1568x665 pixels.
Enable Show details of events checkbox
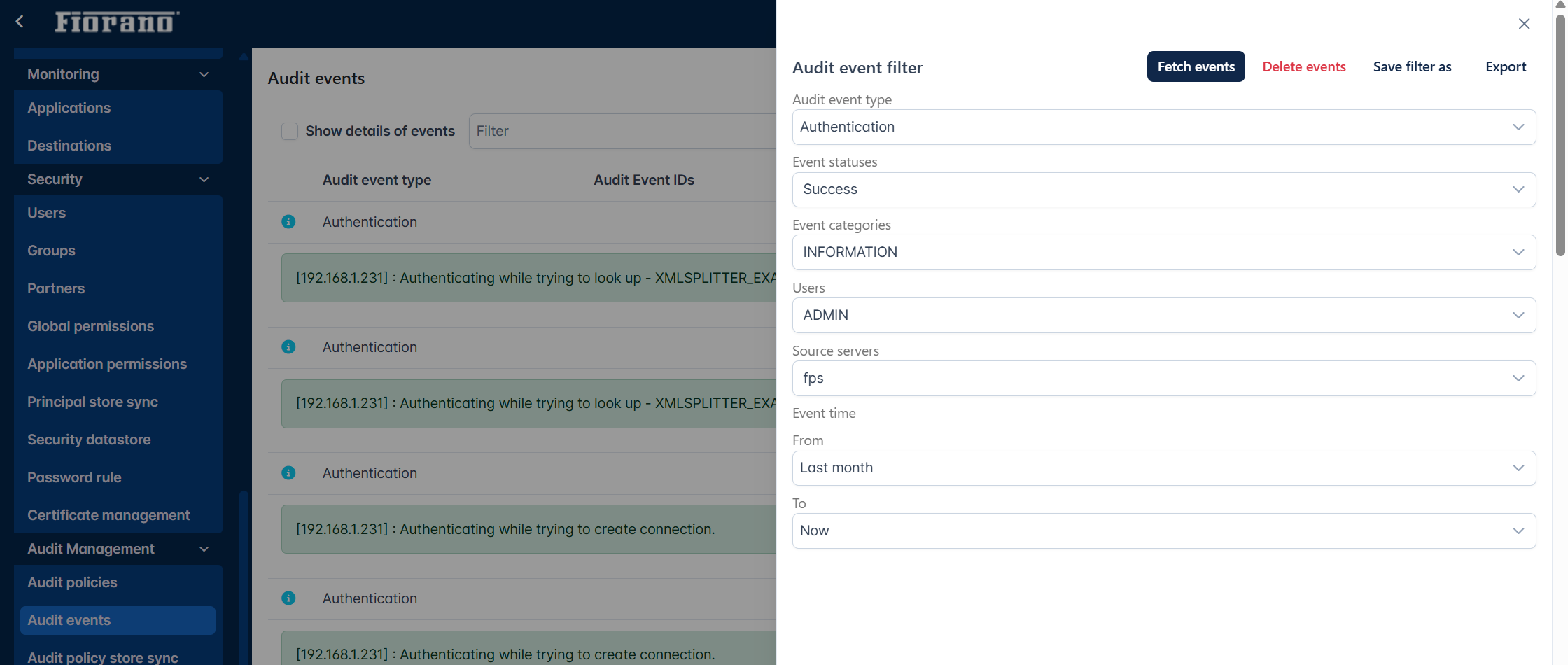(x=290, y=131)
